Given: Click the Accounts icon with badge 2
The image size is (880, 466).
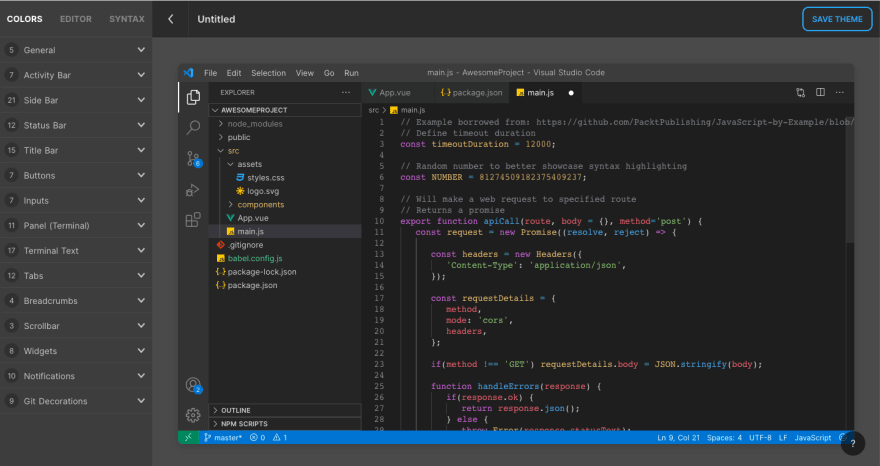Looking at the screenshot, I should click(194, 385).
